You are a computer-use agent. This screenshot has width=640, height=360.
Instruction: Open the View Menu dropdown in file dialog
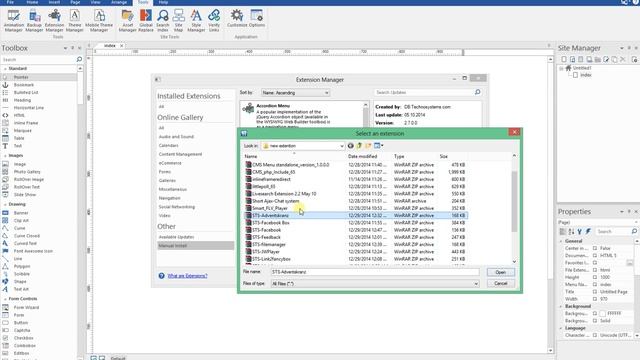click(379, 146)
